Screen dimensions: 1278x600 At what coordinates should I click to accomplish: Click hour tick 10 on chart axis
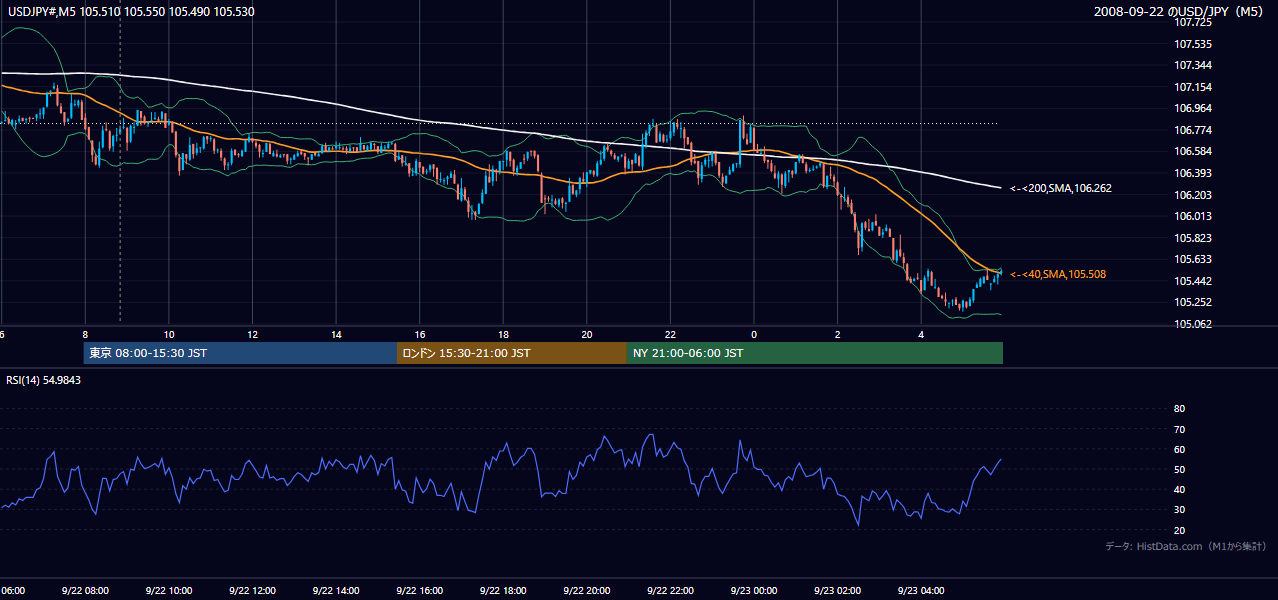point(169,334)
